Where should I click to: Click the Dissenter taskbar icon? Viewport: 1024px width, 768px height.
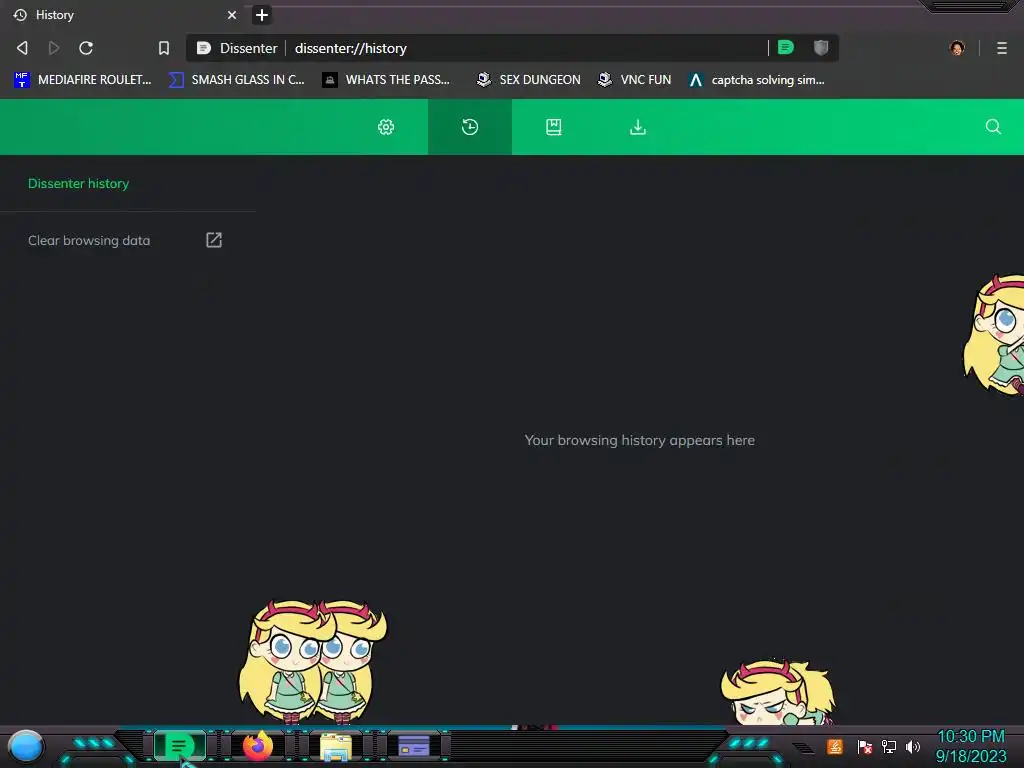tap(179, 745)
